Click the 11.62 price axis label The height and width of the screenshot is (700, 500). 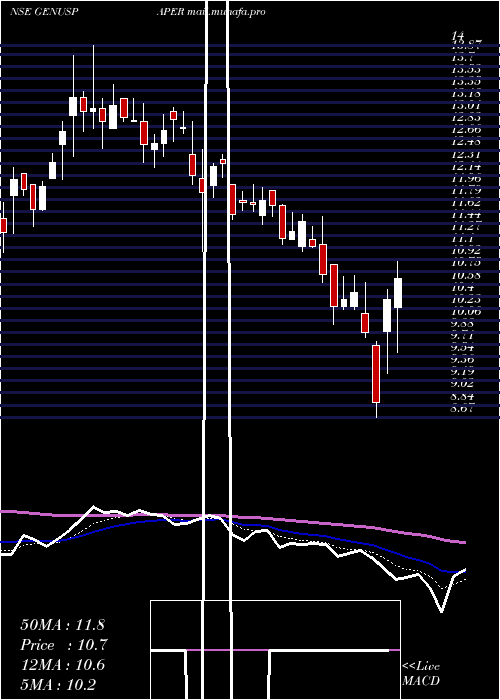click(x=466, y=203)
